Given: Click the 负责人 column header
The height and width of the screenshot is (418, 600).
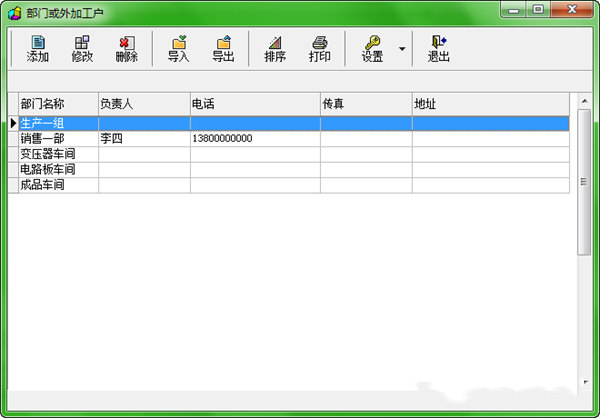Looking at the screenshot, I should pos(144,104).
